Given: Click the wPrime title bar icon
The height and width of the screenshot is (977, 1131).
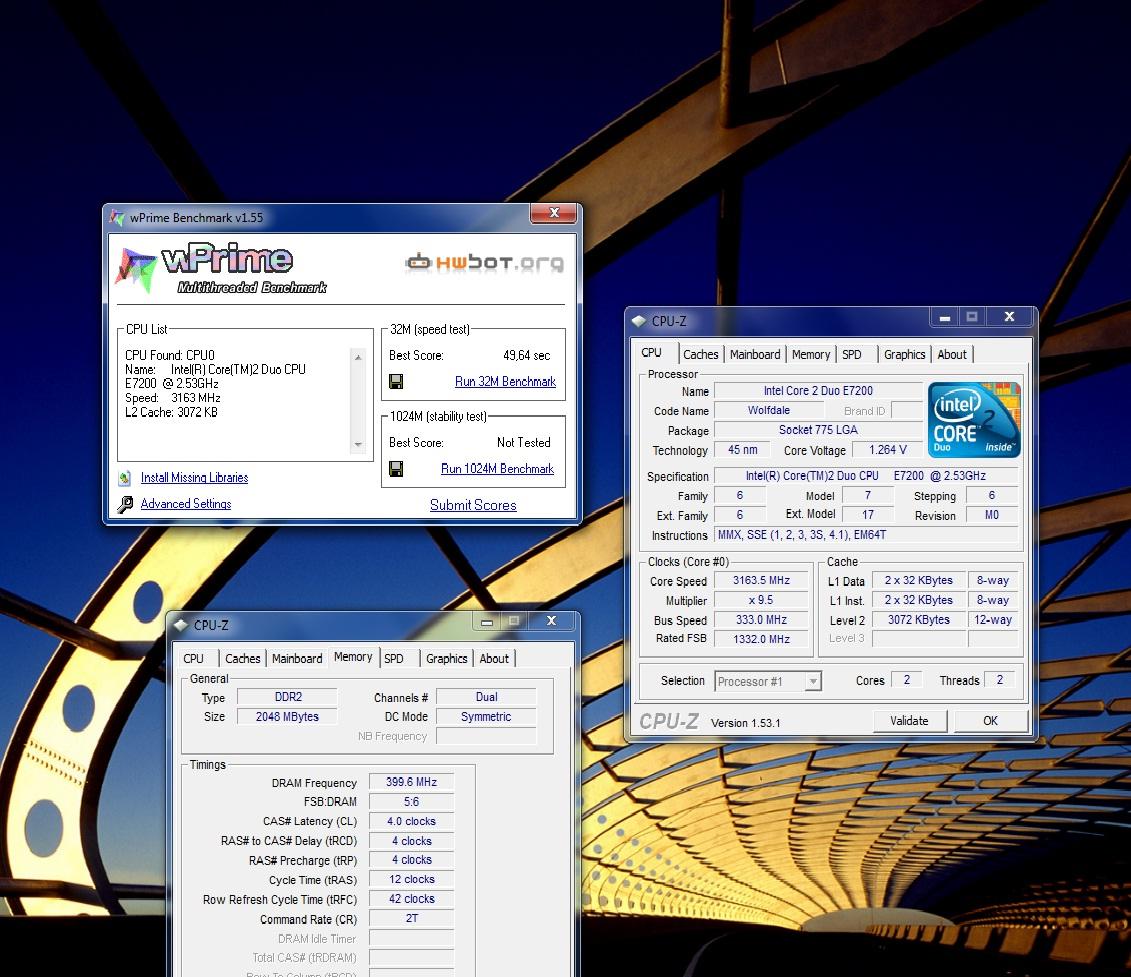Looking at the screenshot, I should (117, 217).
